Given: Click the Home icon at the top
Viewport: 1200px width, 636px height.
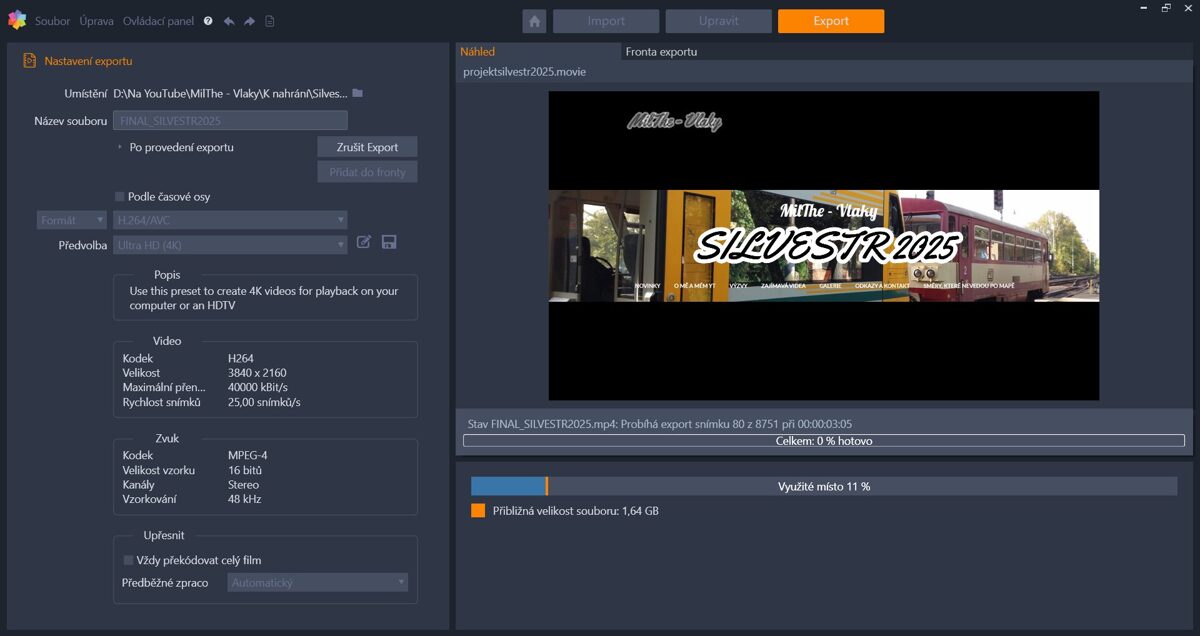Looking at the screenshot, I should coord(535,20).
